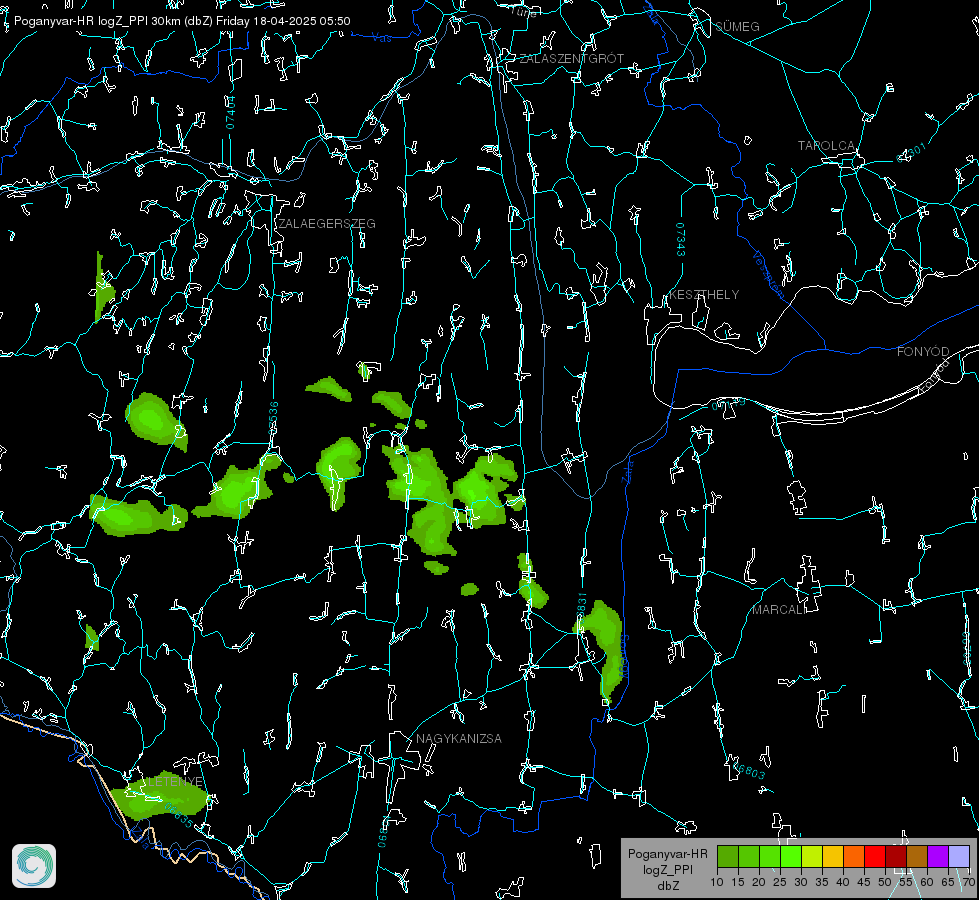Select the 60–65 dBZ purple legend swatch
Screen dimensions: 979x900
pos(938,856)
